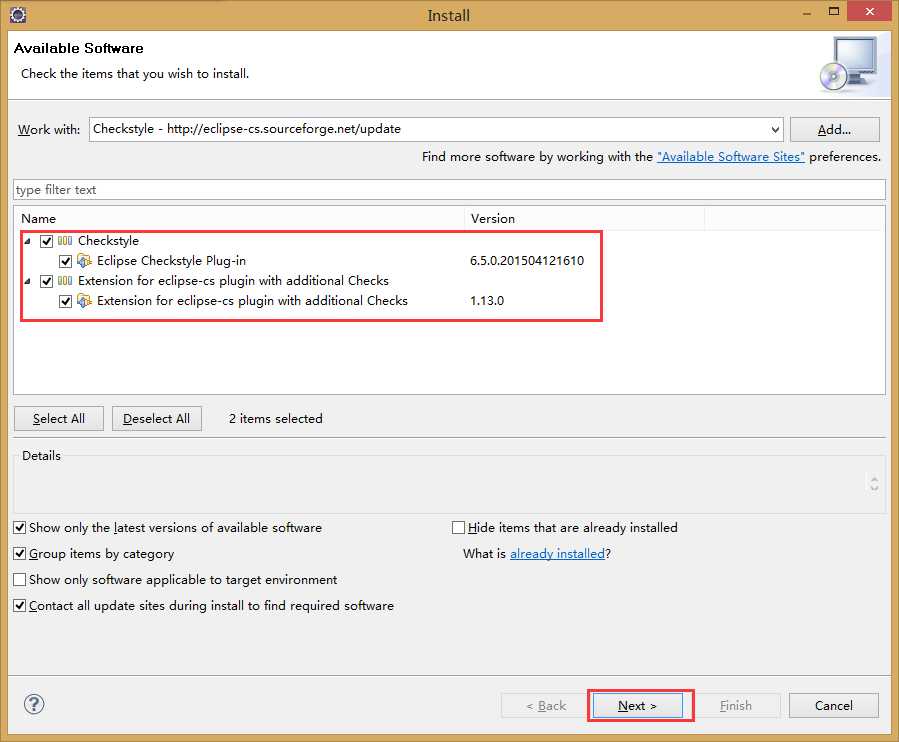The height and width of the screenshot is (742, 899).
Task: Enable Show only software applicable to target environment
Action: click(x=19, y=580)
